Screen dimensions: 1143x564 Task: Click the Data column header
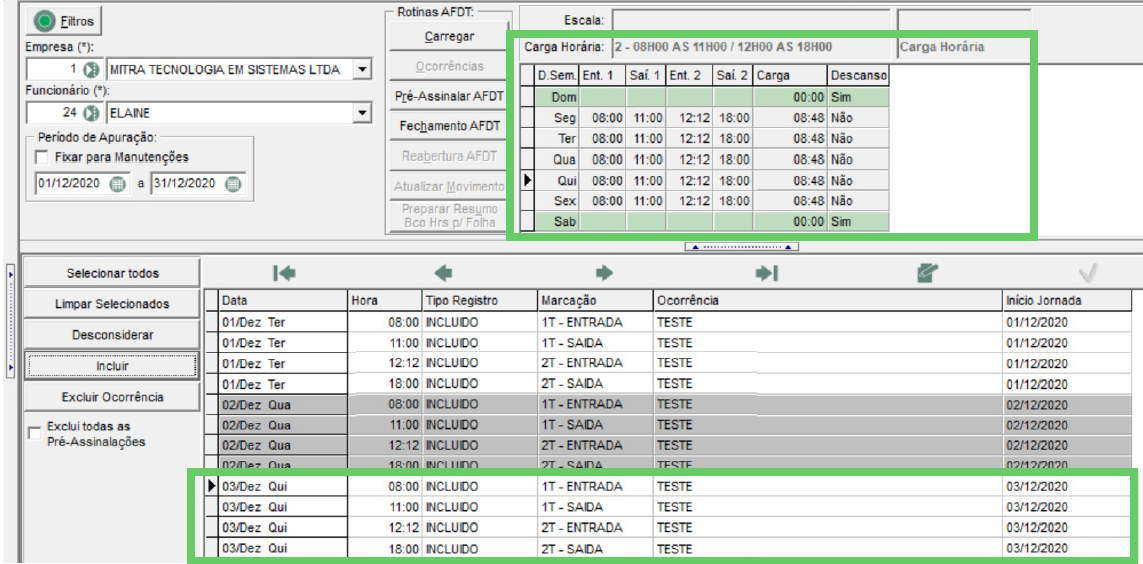[283, 300]
